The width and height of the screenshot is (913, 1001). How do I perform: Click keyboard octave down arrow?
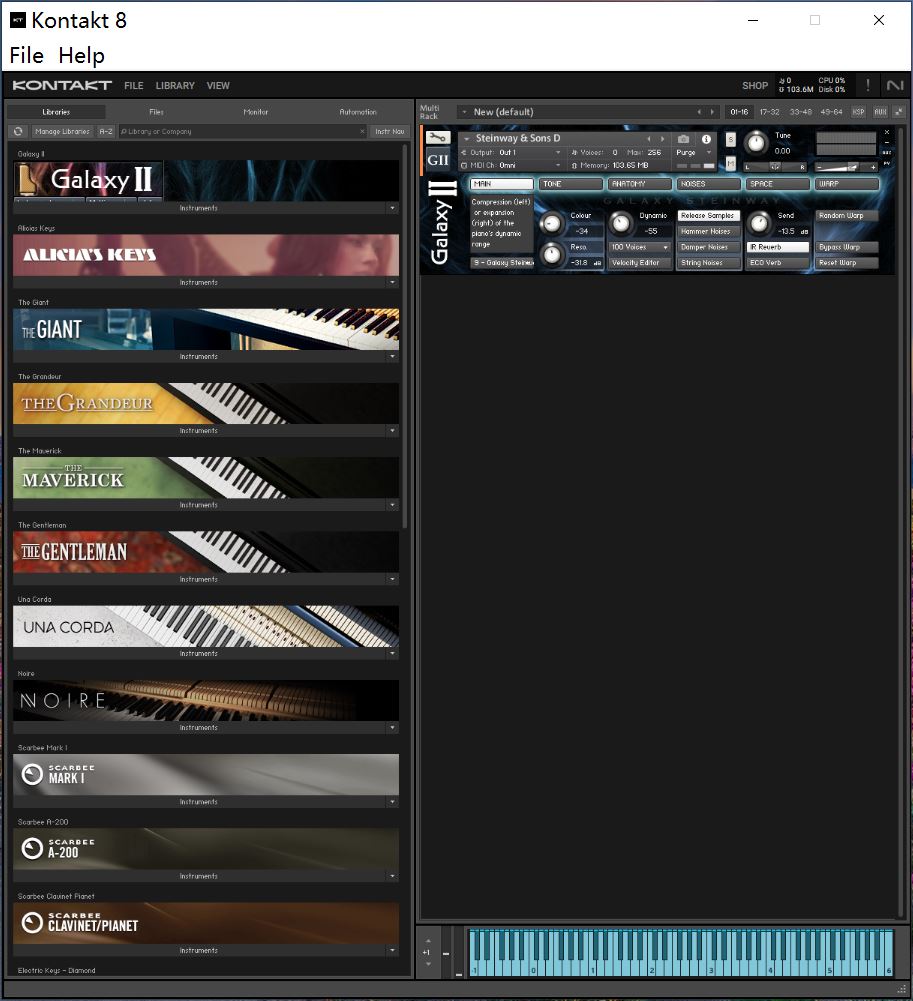pos(428,964)
